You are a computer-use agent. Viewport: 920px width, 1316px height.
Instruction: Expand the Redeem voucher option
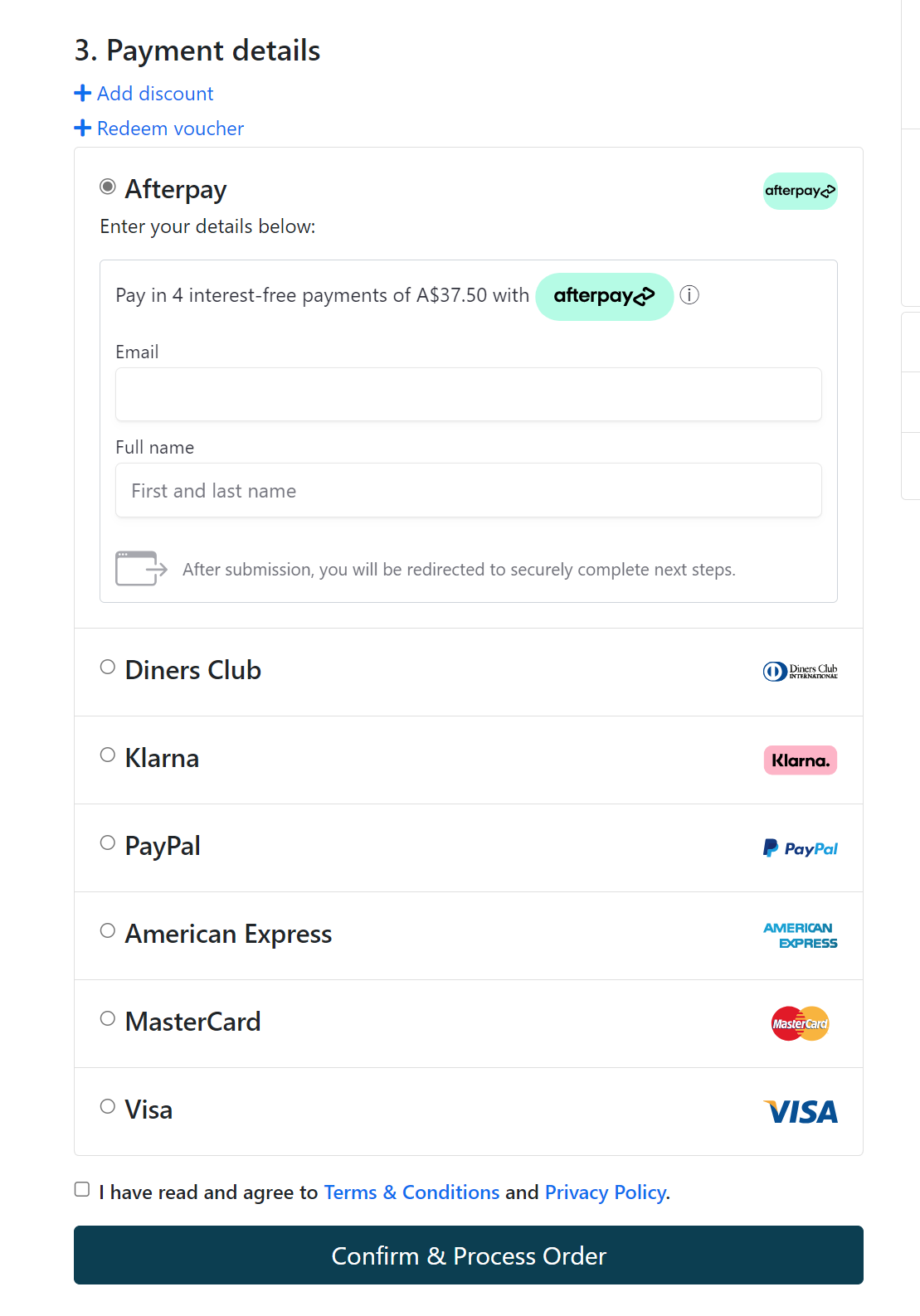click(x=159, y=129)
